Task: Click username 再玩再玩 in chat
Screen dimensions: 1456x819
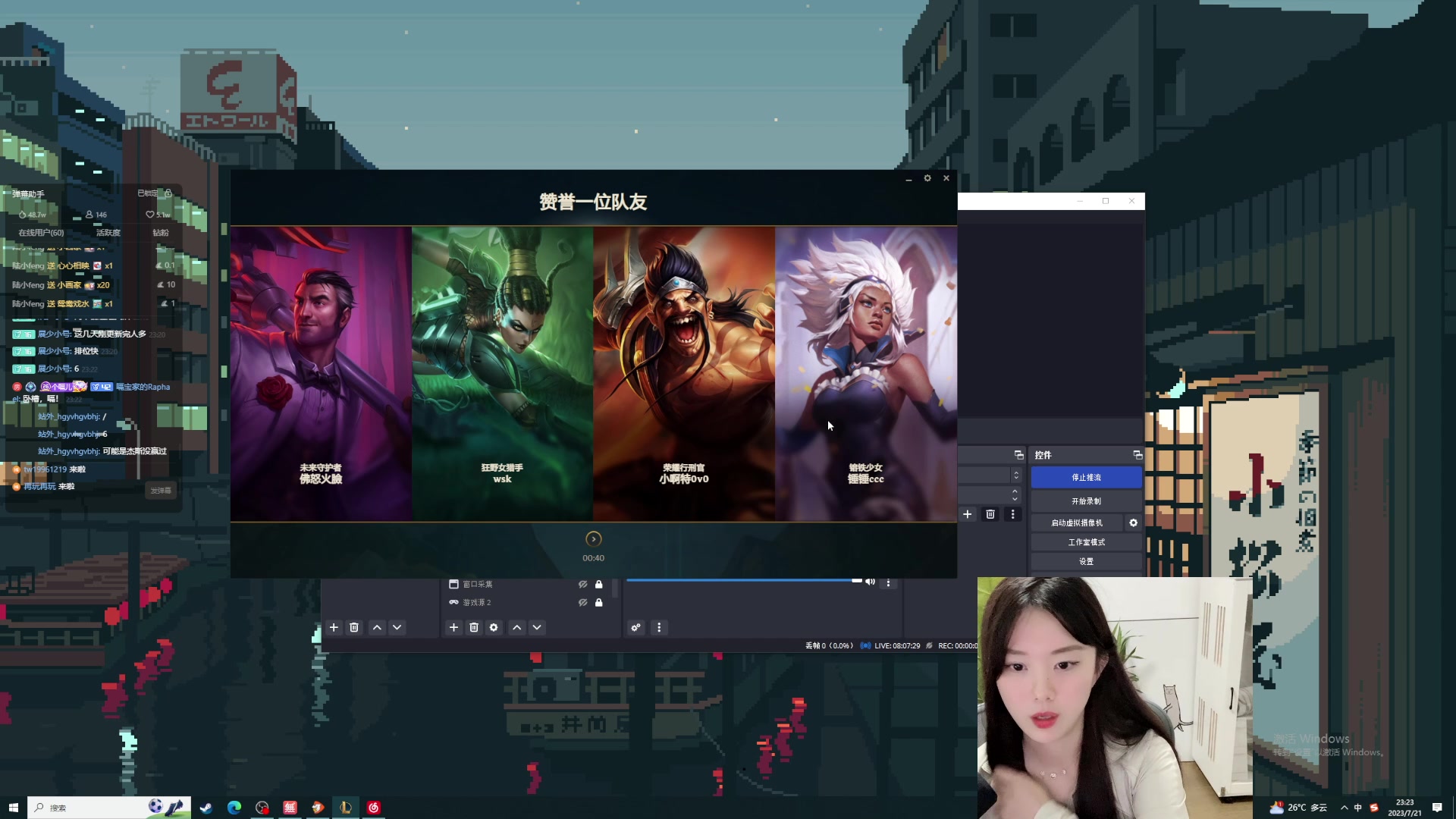Action: 39,487
